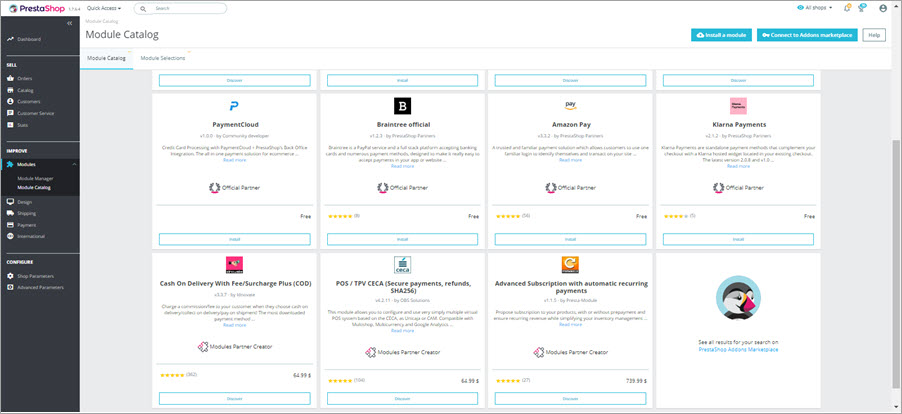Viewport: 902px width, 414px height.
Task: Click the PrestaShop logo
Action: [37, 9]
